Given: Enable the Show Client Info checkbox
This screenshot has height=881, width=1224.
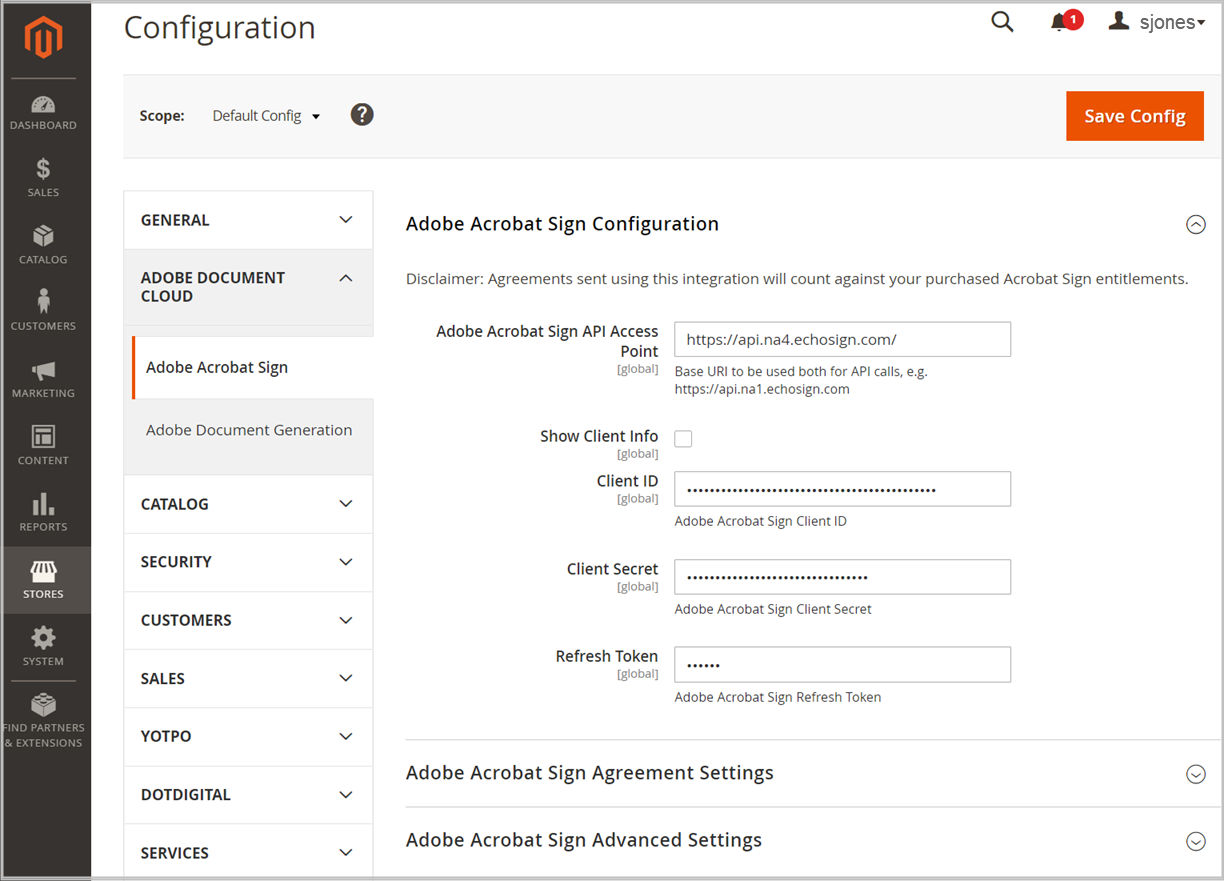Looking at the screenshot, I should (x=683, y=438).
